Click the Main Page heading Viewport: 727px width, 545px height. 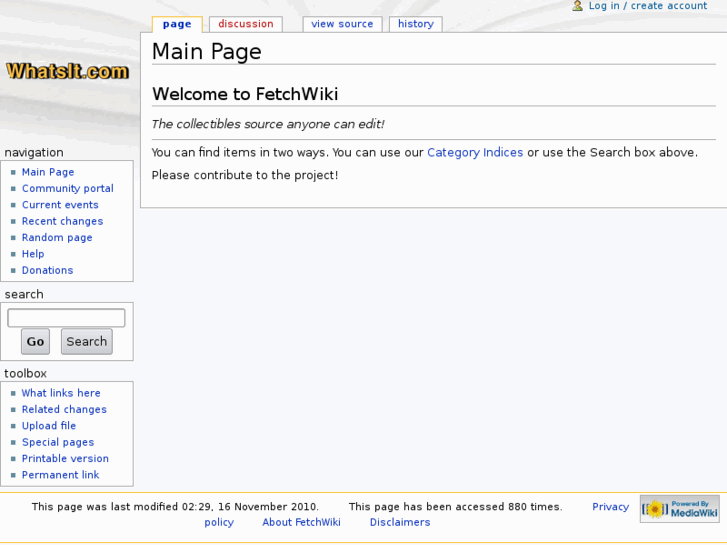point(207,51)
